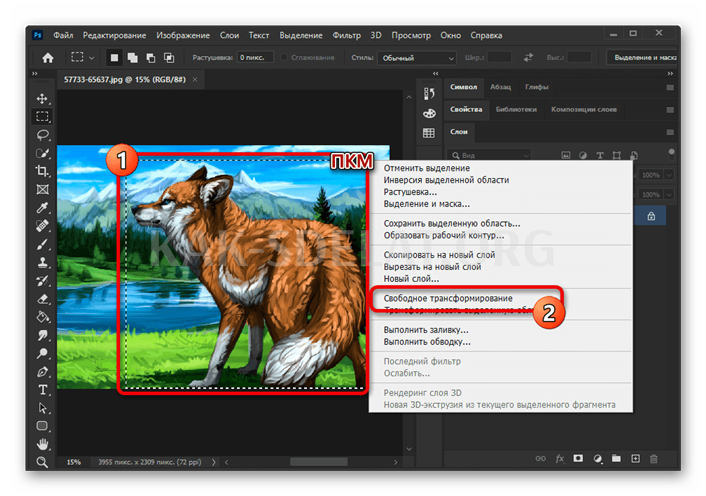
Task: Select the Rectangle shape tool
Action: coord(42,426)
